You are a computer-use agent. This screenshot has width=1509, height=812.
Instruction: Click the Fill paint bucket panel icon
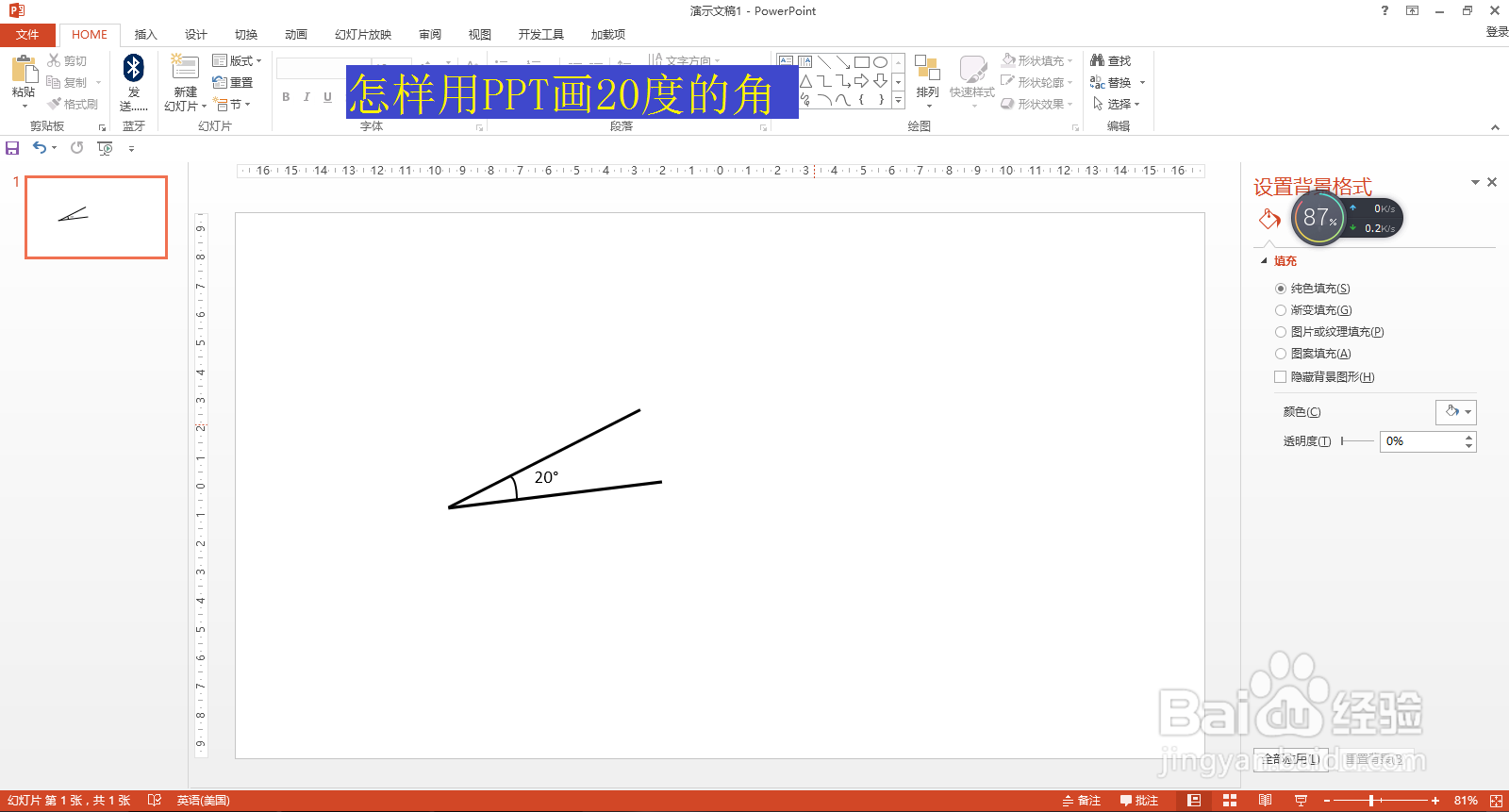click(x=1269, y=220)
